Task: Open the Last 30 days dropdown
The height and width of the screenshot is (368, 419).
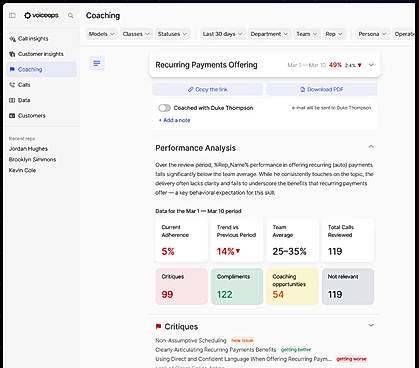Action: (x=222, y=34)
